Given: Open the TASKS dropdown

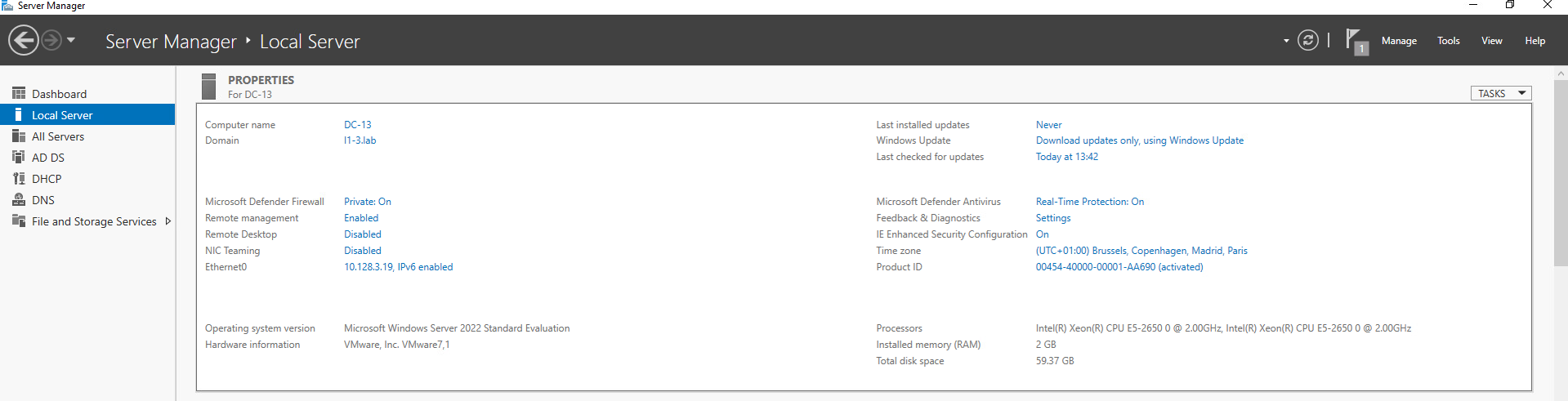Looking at the screenshot, I should (x=1501, y=93).
